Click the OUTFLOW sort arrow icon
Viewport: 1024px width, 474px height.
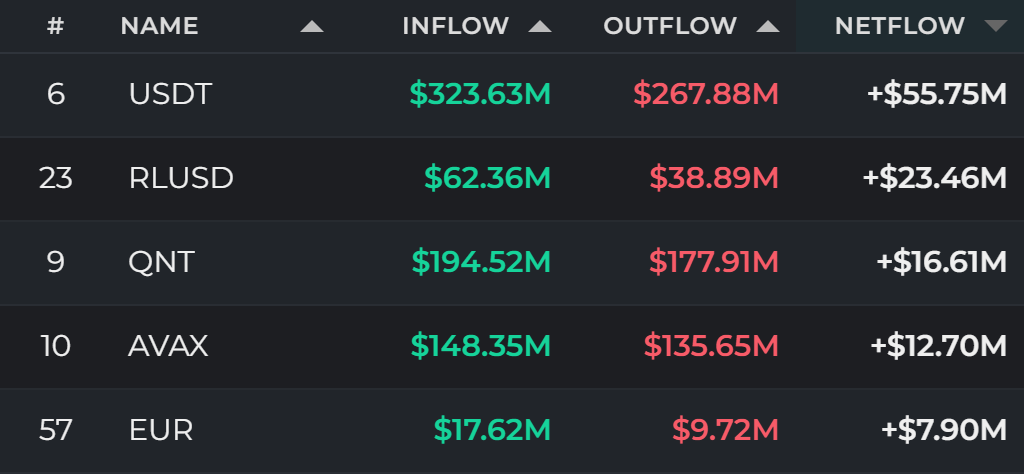[768, 26]
